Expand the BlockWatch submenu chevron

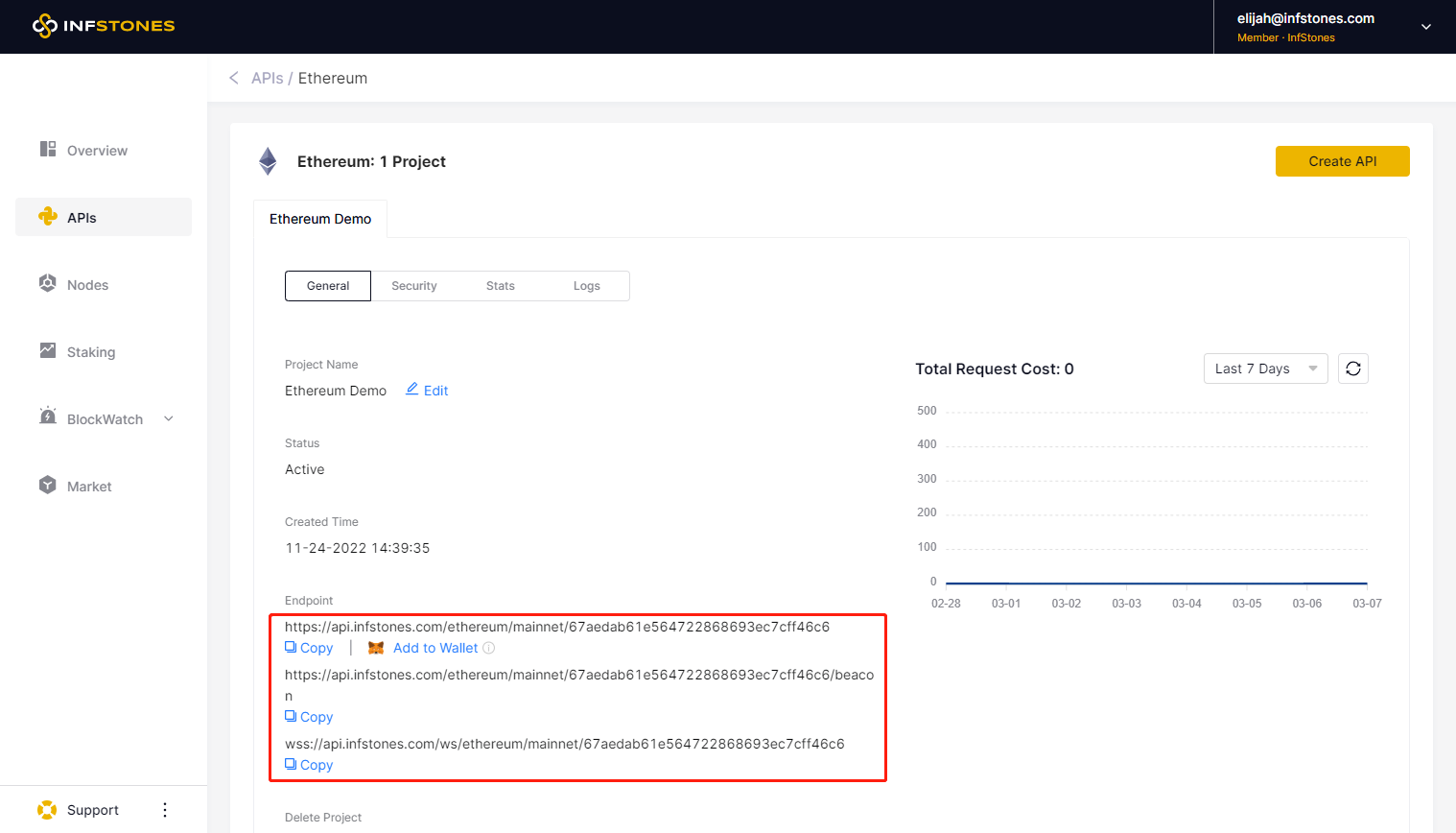[x=169, y=418]
